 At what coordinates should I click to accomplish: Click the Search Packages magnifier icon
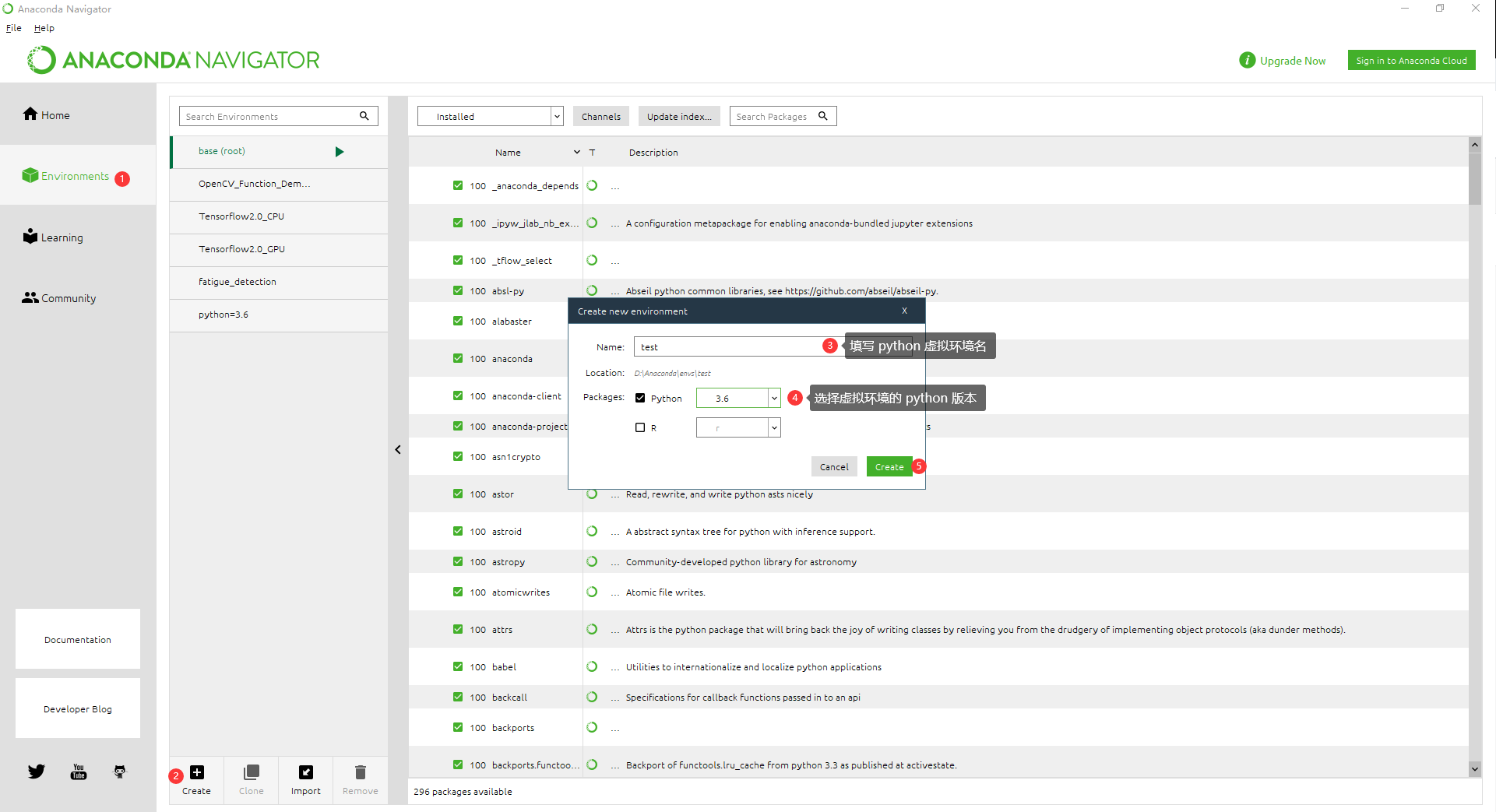[x=822, y=116]
